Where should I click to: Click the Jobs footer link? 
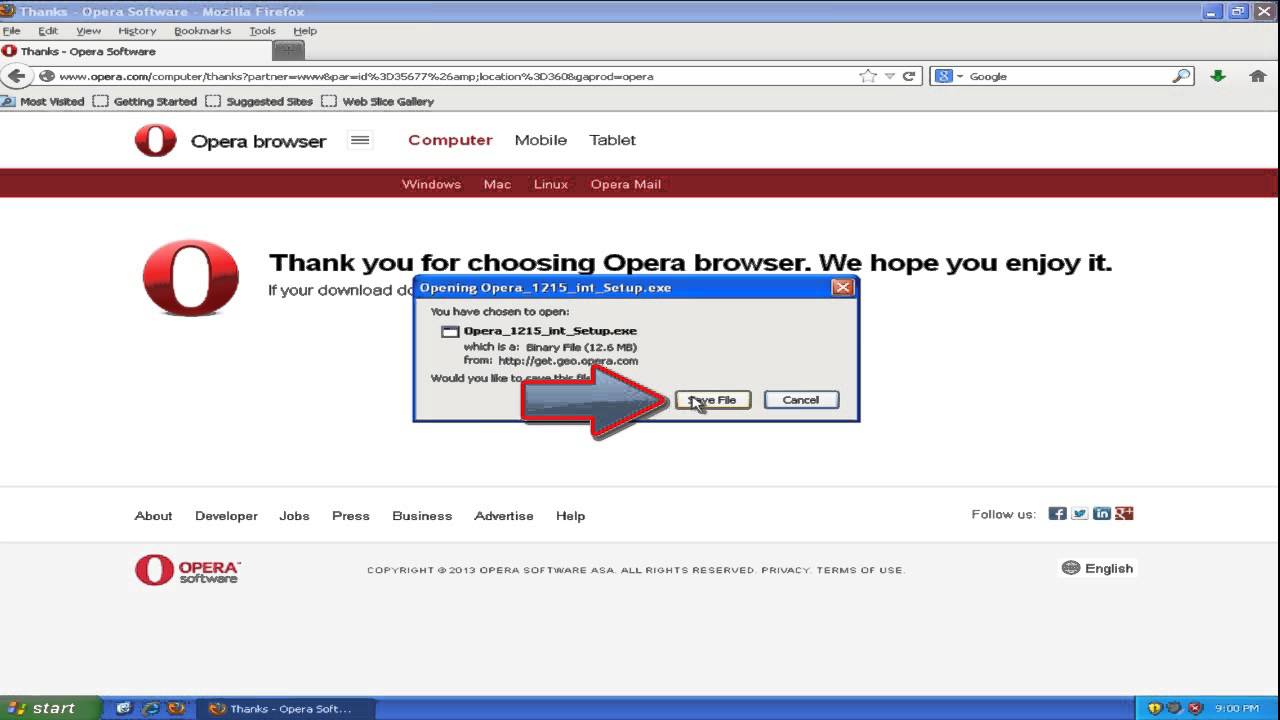[x=294, y=516]
